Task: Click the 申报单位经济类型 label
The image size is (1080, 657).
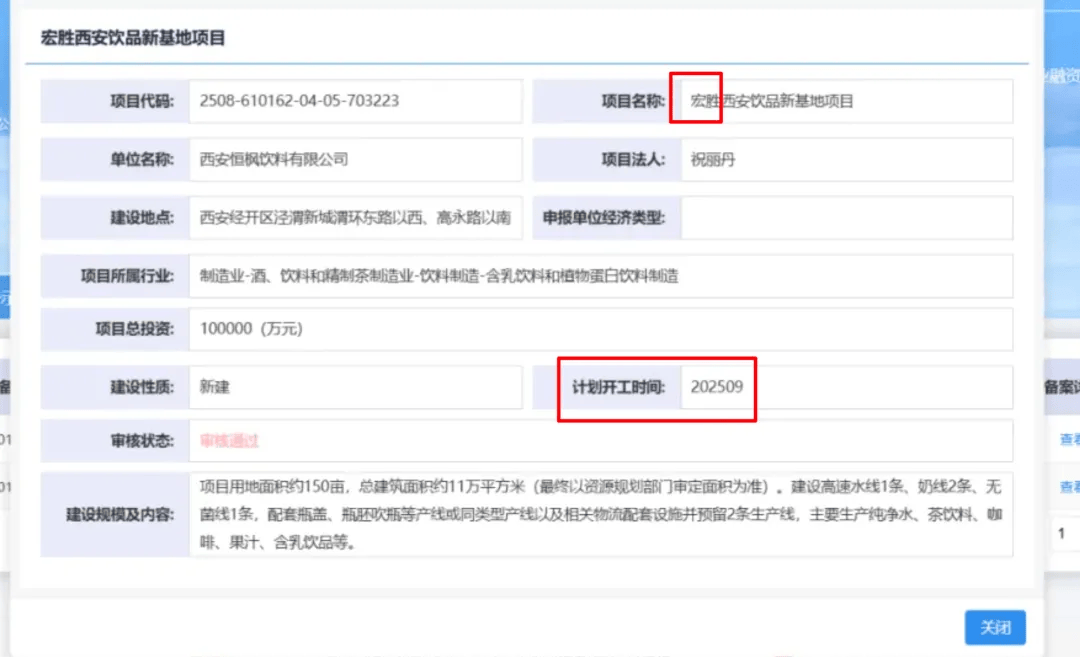Action: [604, 218]
